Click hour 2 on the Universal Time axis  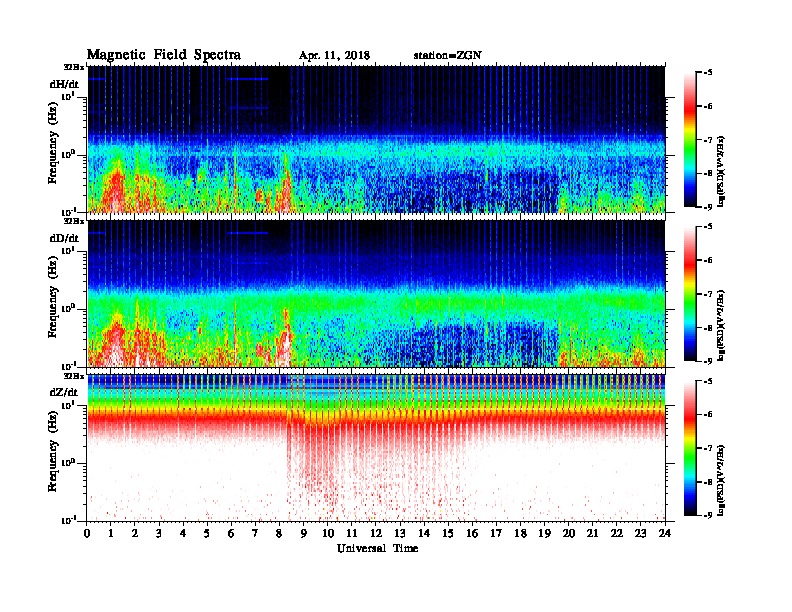click(x=135, y=533)
